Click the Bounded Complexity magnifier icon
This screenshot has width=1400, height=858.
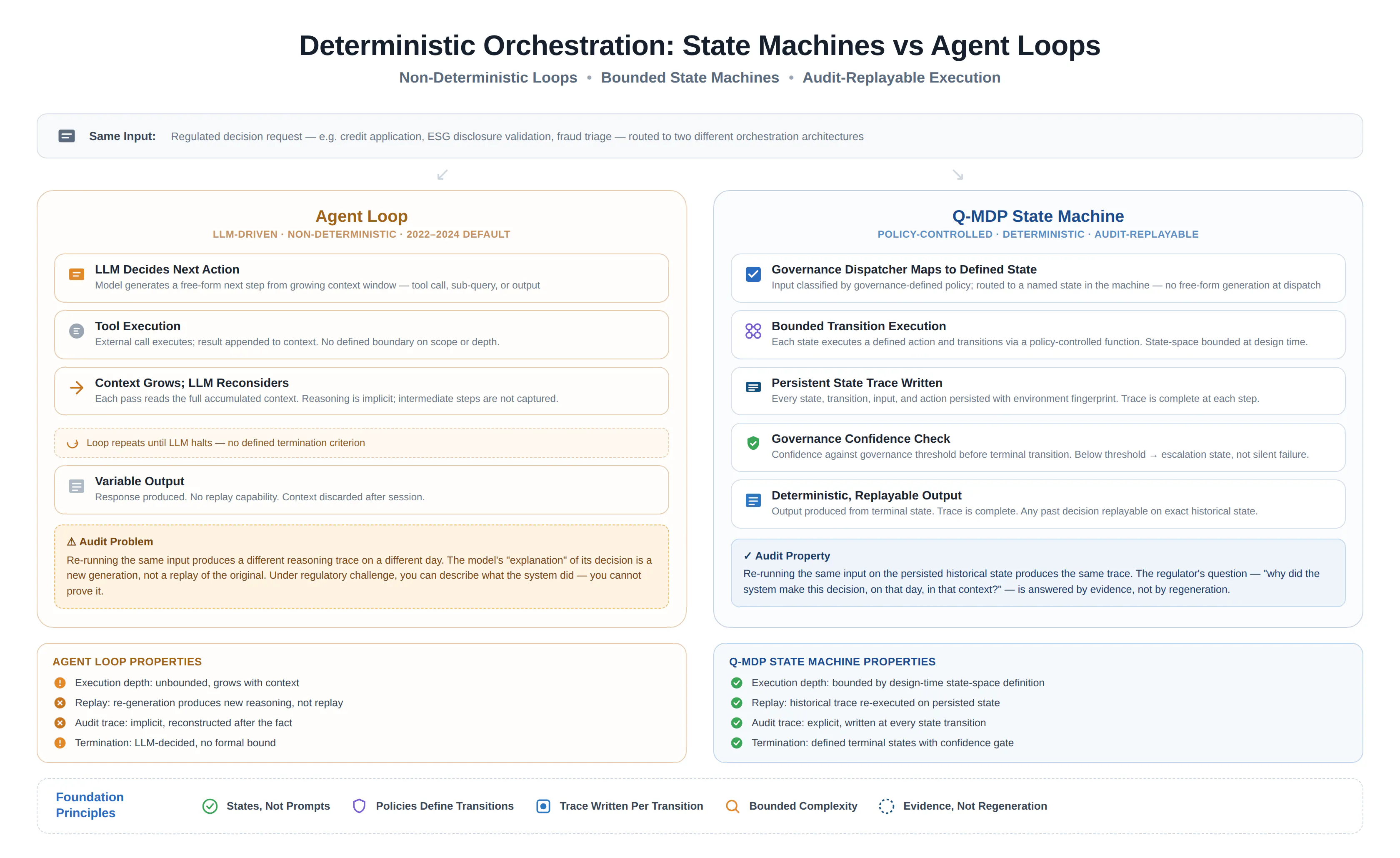point(732,806)
